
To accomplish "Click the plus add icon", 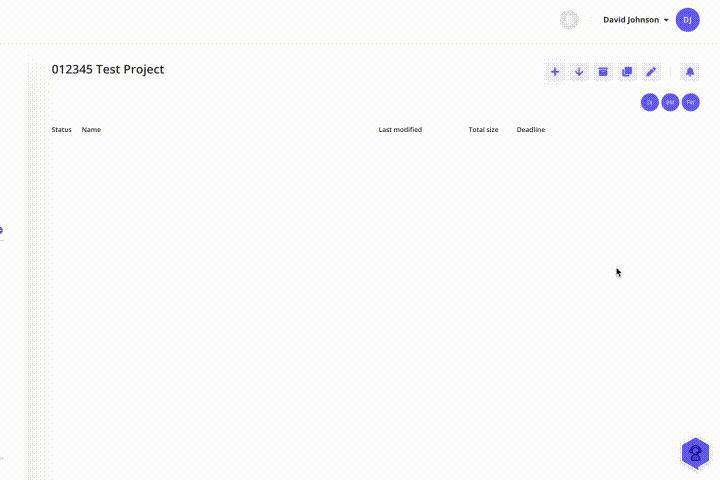I will pos(555,72).
